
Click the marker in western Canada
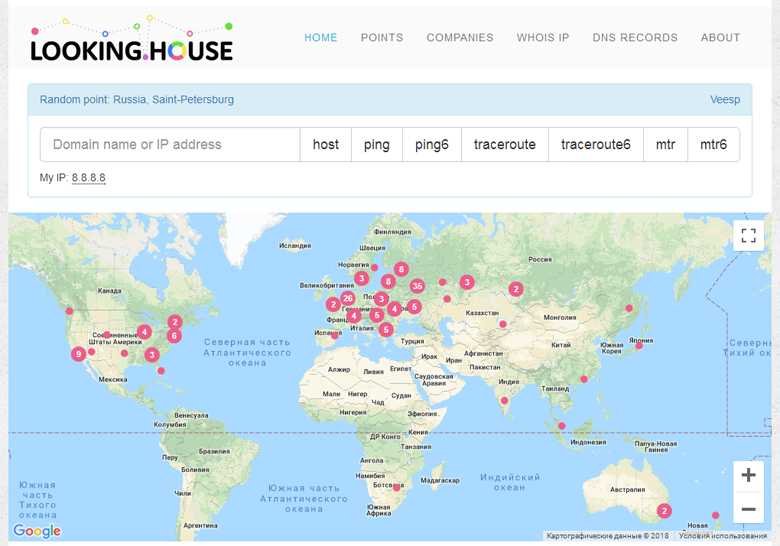(69, 311)
